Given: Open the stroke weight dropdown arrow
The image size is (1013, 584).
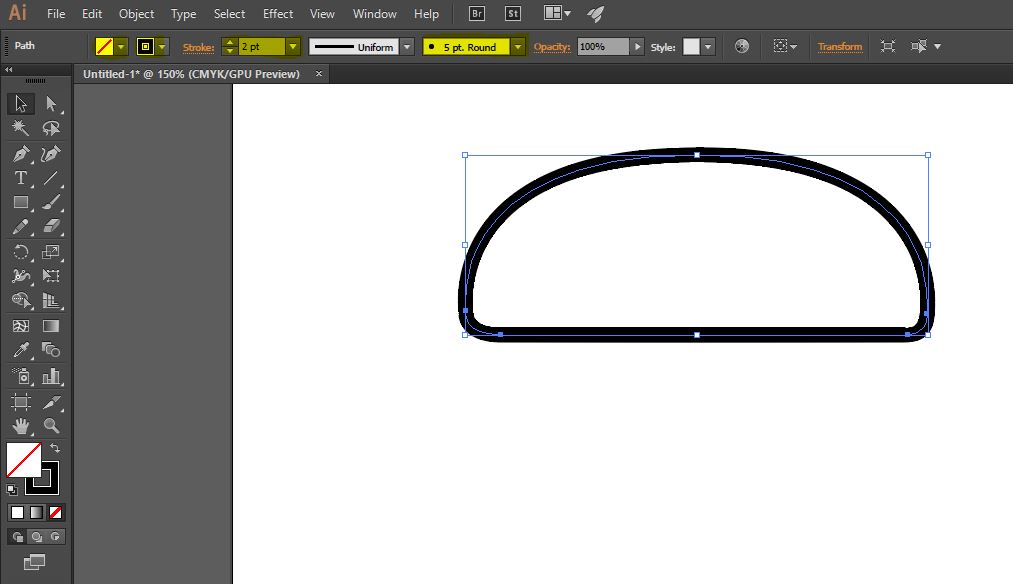Looking at the screenshot, I should pos(292,47).
